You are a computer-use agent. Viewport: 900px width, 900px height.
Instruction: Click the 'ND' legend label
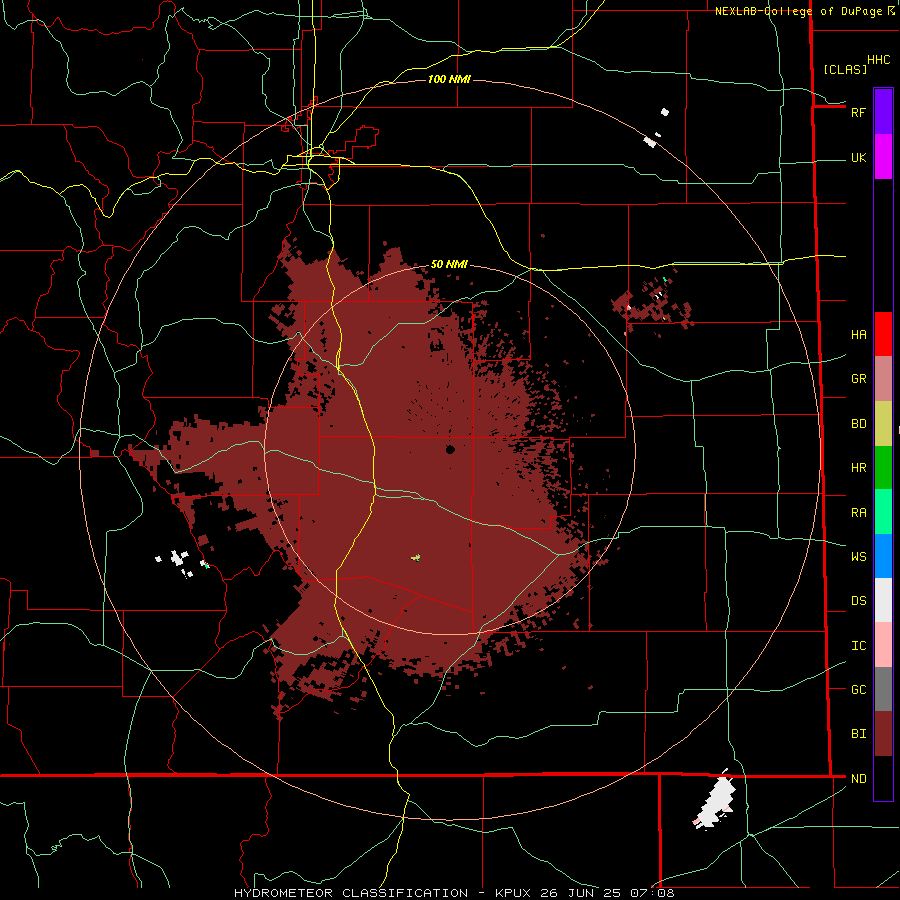coord(858,779)
